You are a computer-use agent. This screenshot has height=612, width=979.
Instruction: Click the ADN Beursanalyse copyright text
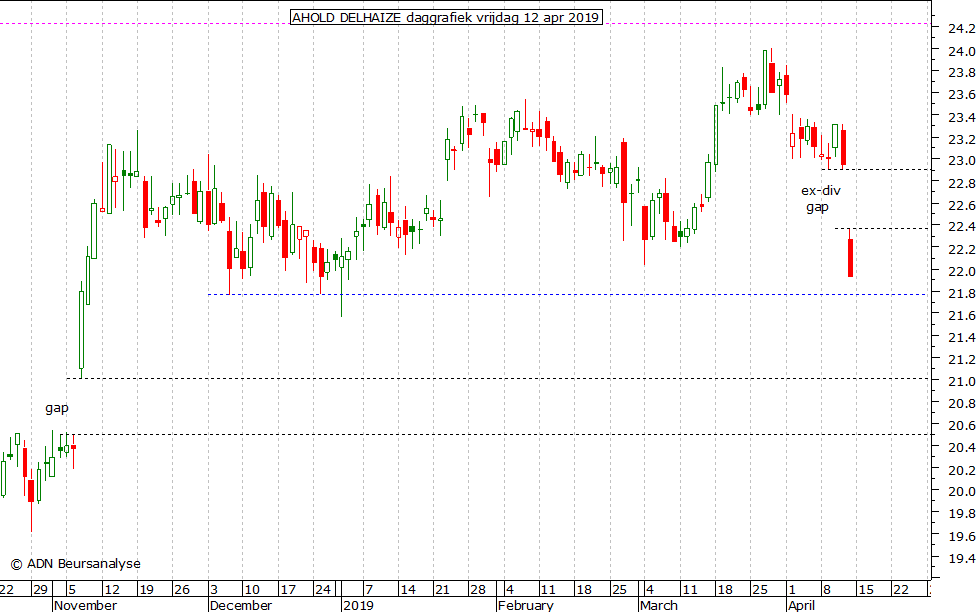click(76, 564)
